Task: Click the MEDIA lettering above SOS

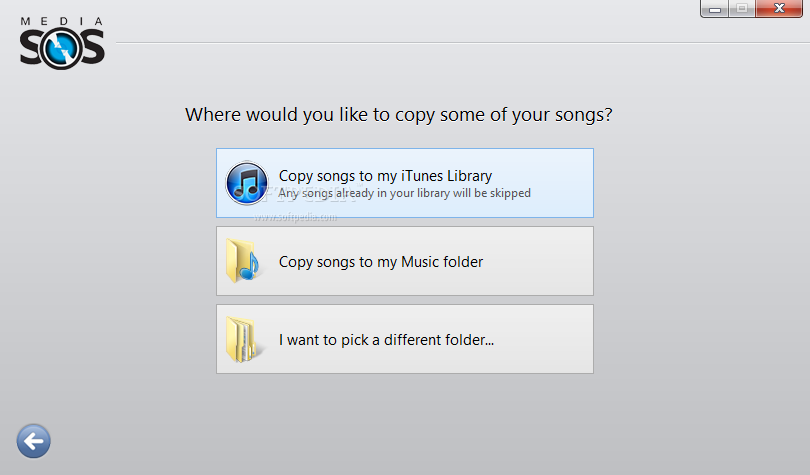Action: [x=61, y=21]
